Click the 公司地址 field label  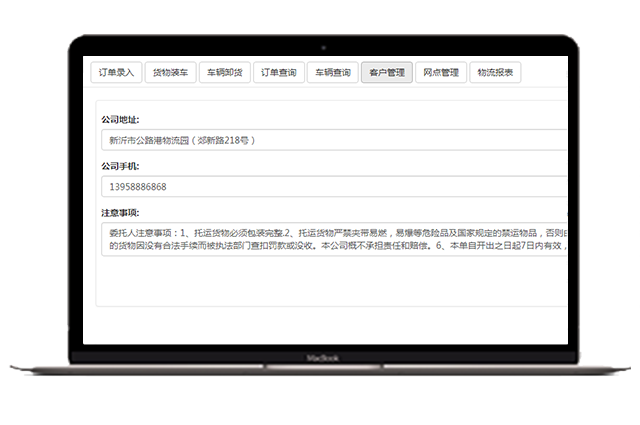pos(121,119)
